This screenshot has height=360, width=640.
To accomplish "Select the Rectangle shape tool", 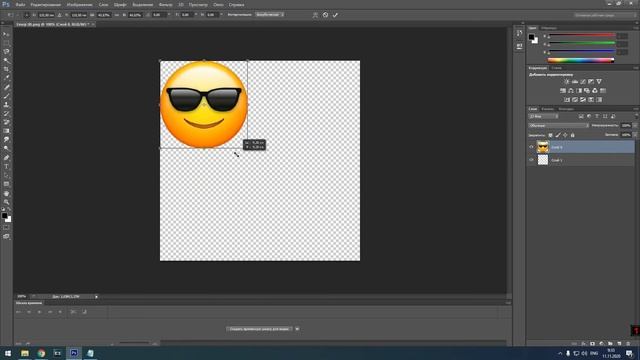I will click(x=6, y=184).
